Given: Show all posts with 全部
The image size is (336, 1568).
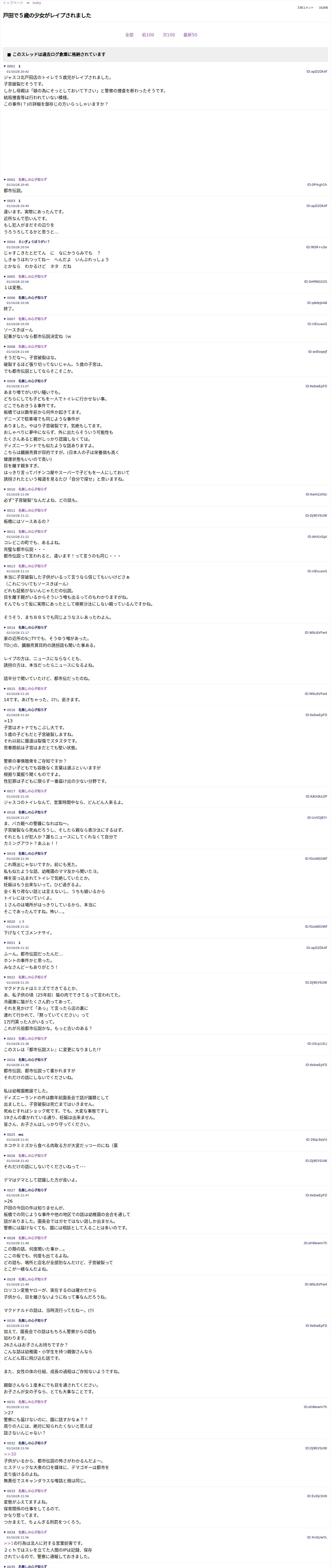Looking at the screenshot, I should [129, 35].
